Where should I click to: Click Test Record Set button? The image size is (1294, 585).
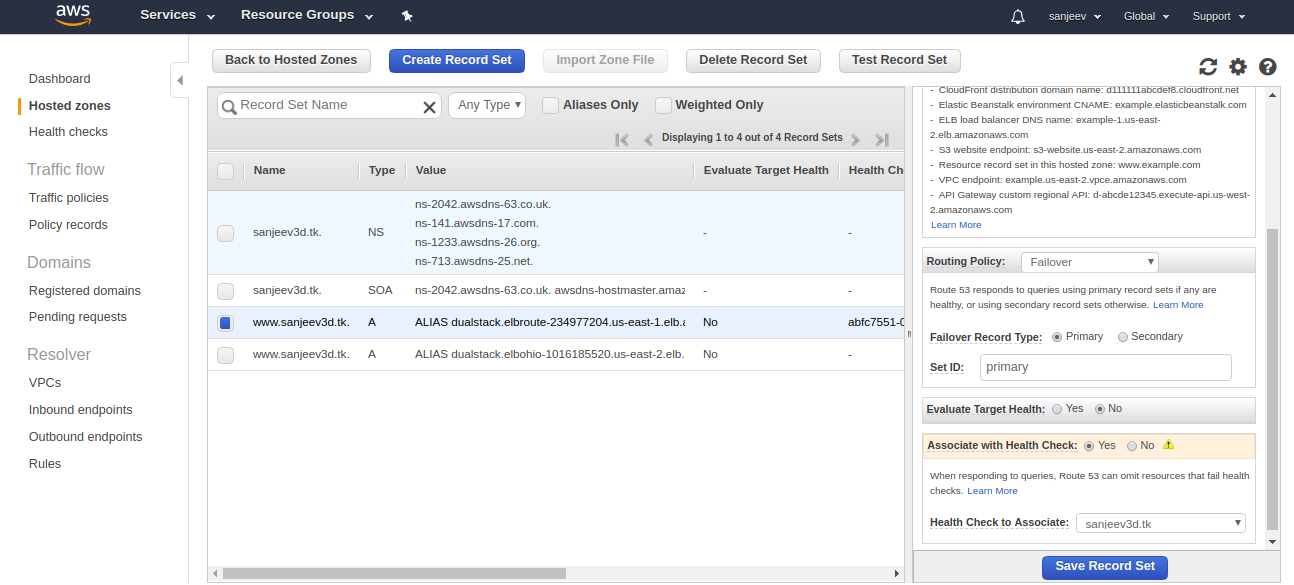pyautogui.click(x=899, y=60)
